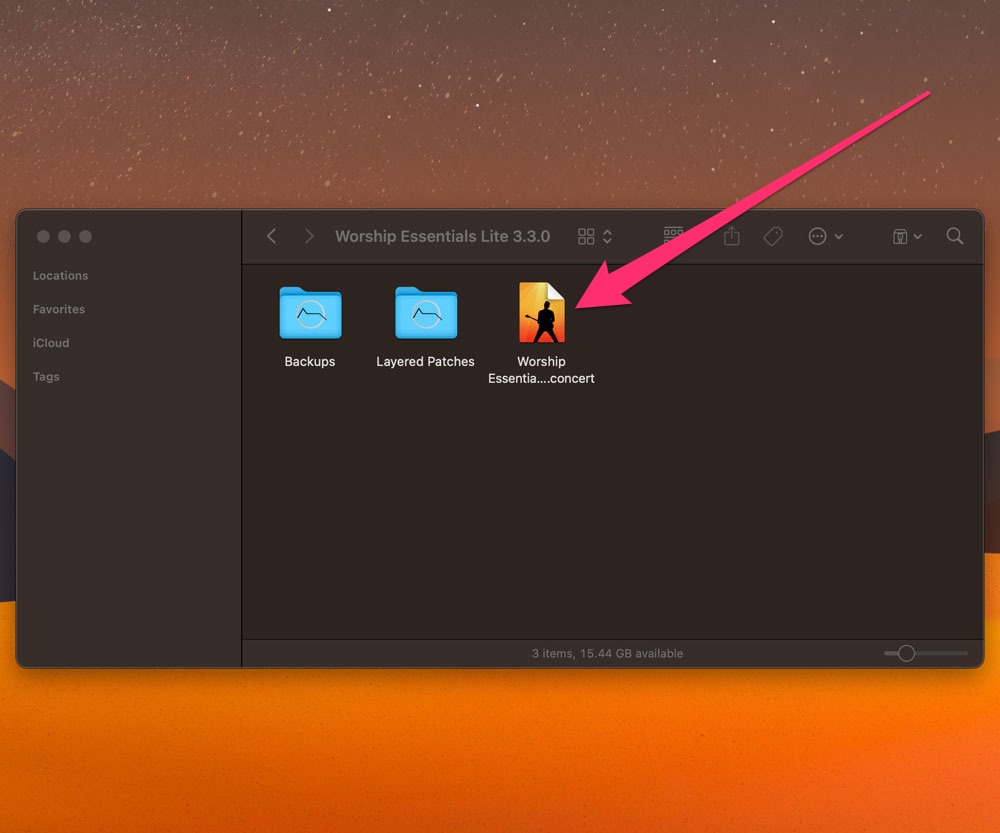Click the Share toolbar icon
Image resolution: width=1000 pixels, height=833 pixels.
732,236
